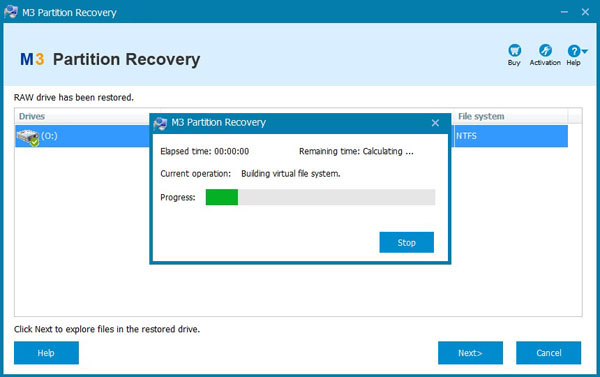The image size is (600, 377).
Task: Click the 'Elapsed time: 00:00:00' text
Action: (205, 151)
